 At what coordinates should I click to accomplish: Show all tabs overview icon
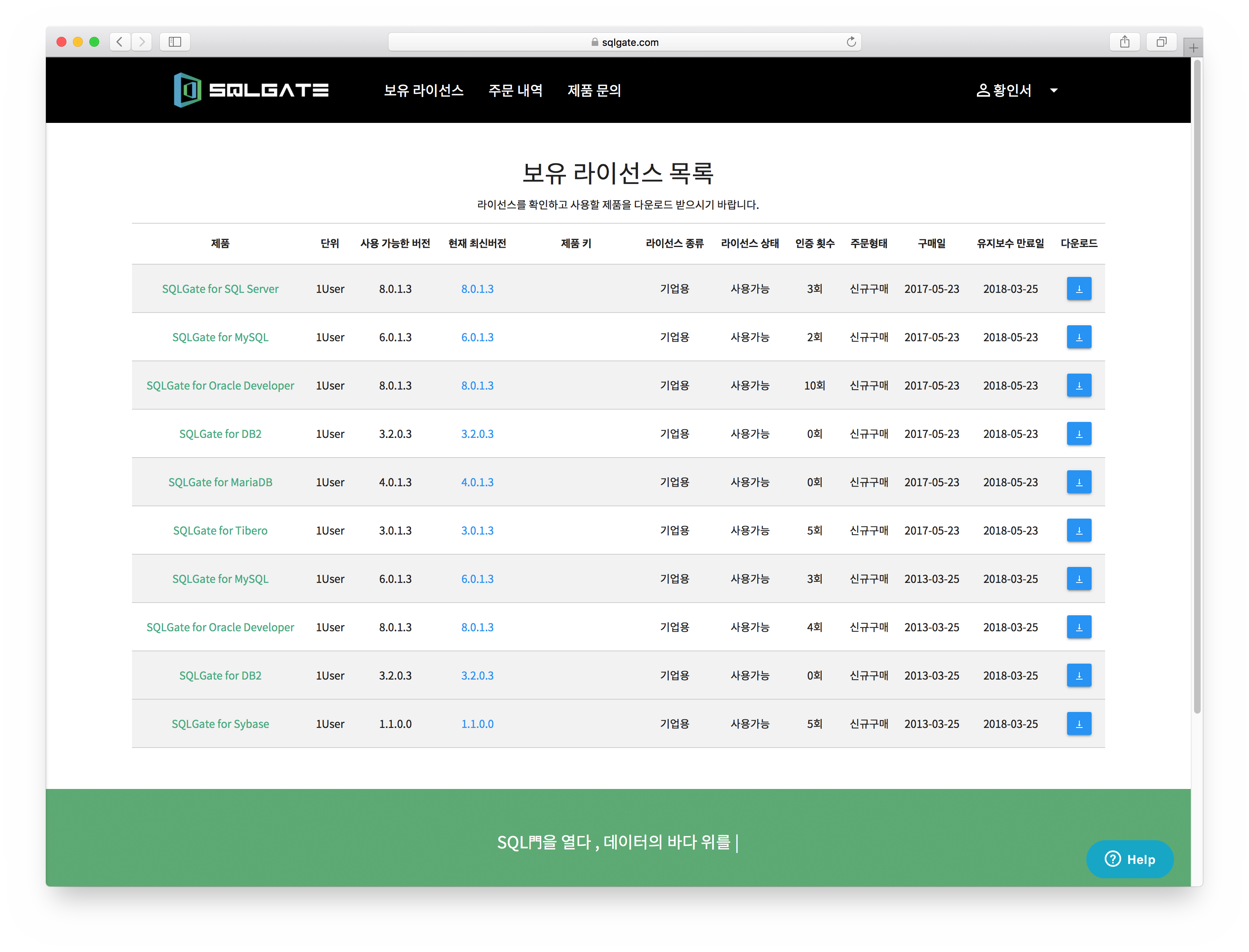pos(1161,42)
